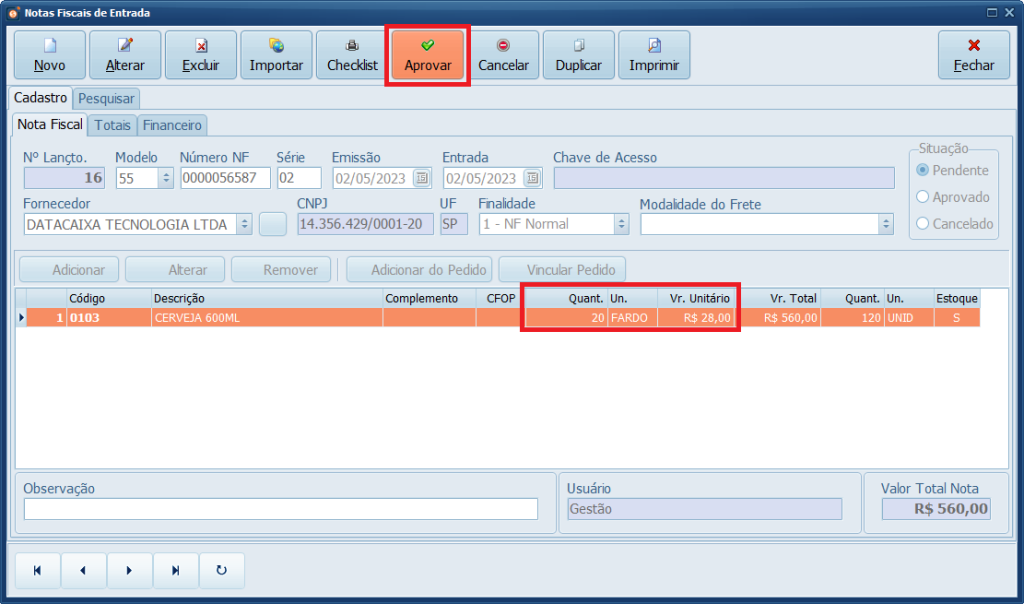The height and width of the screenshot is (604, 1024).
Task: Go to first record navigation arrow
Action: tap(37, 571)
